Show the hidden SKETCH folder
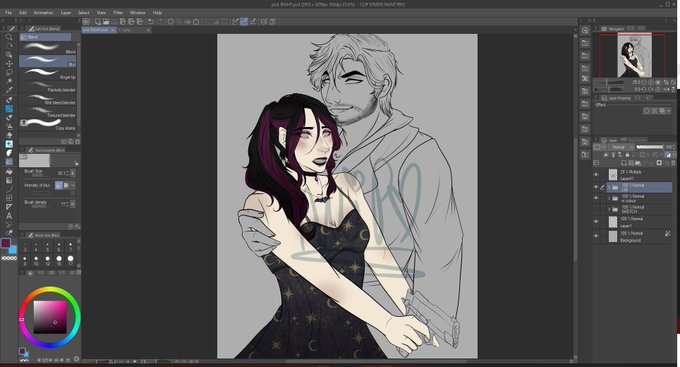This screenshot has height=367, width=680. coord(596,210)
